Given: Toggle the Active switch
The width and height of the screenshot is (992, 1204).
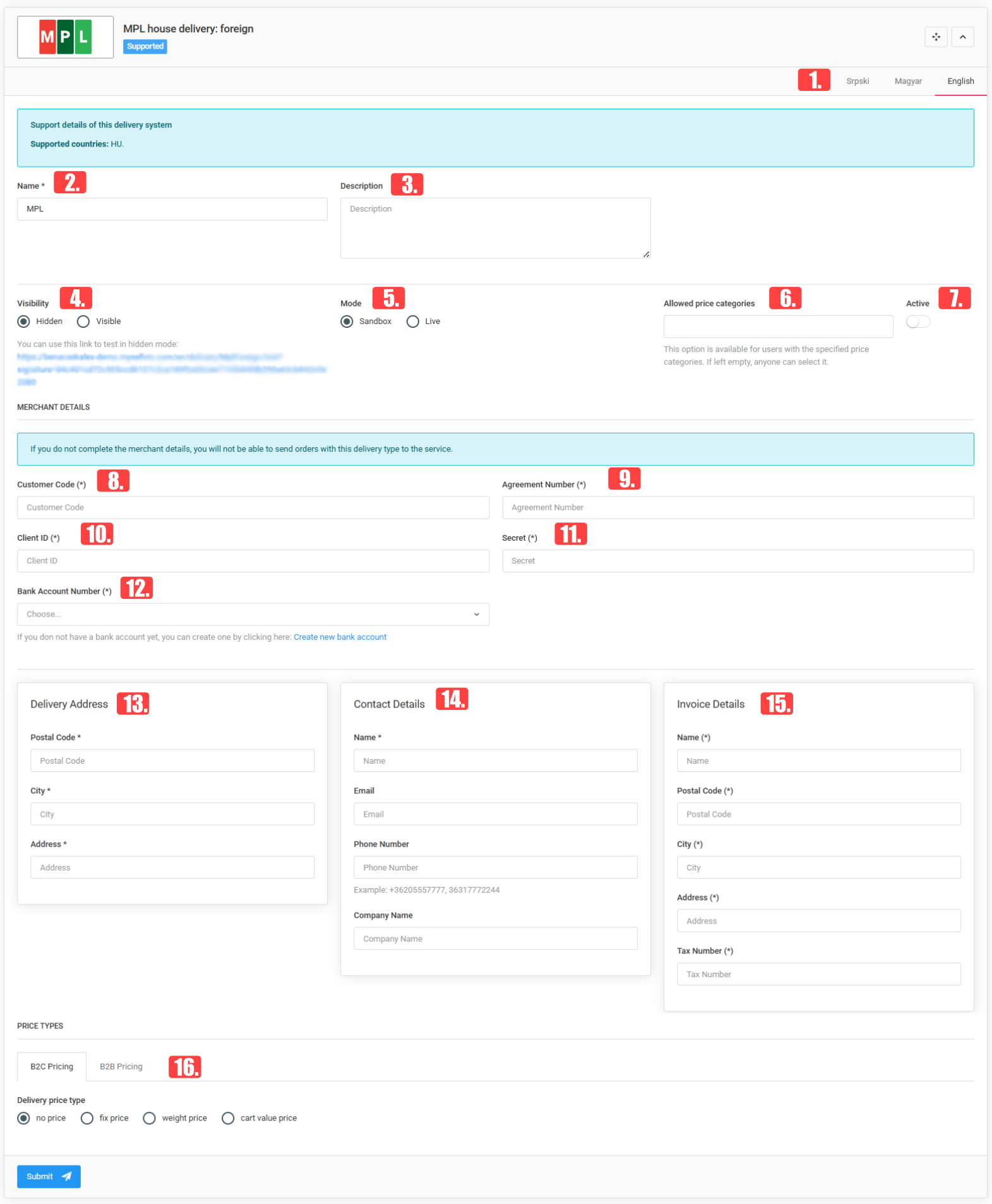Looking at the screenshot, I should (918, 322).
